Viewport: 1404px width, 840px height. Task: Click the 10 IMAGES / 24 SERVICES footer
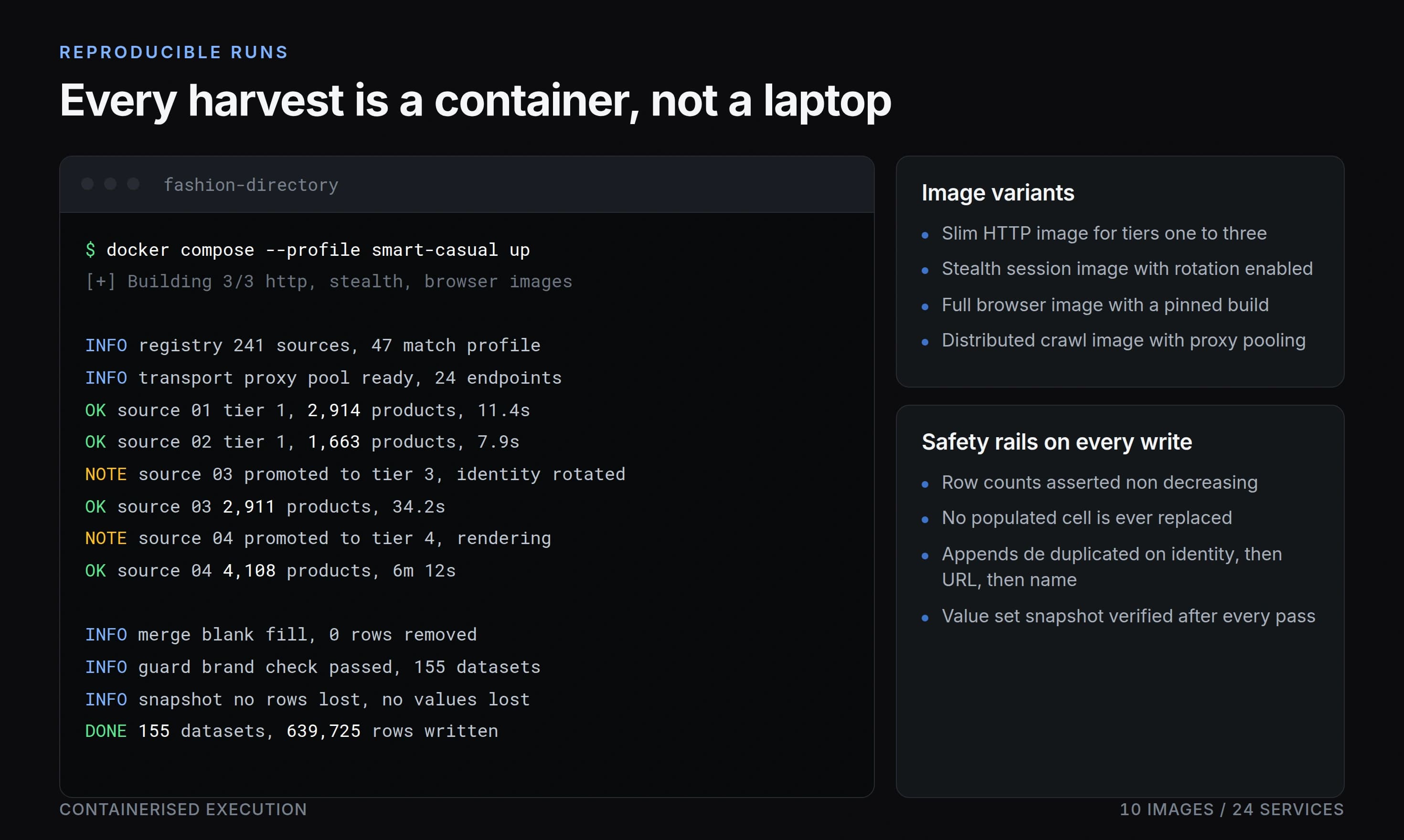(x=1231, y=809)
